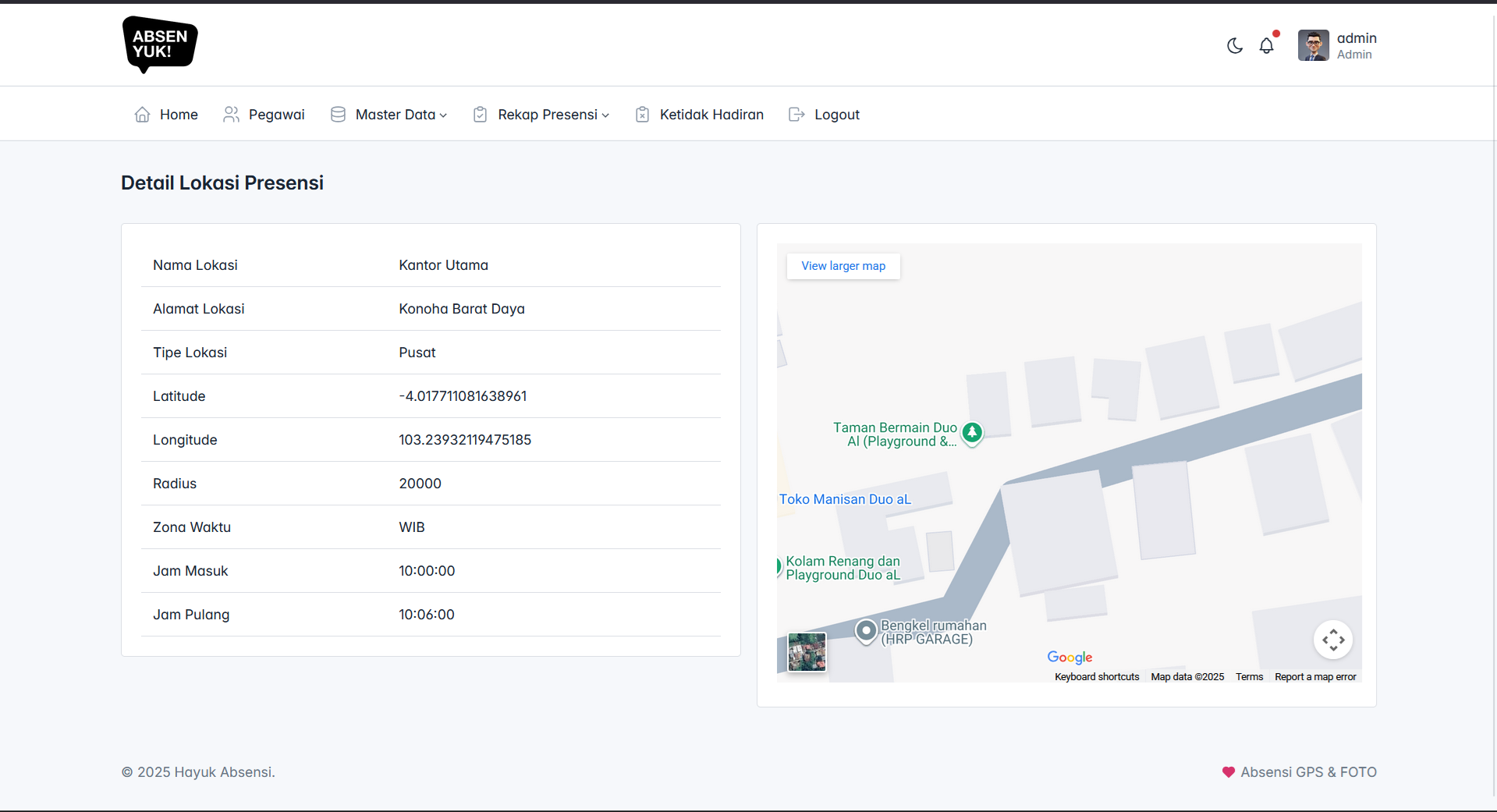Switch to satellite view thumbnail
Viewport: 1497px width, 812px height.
807,652
